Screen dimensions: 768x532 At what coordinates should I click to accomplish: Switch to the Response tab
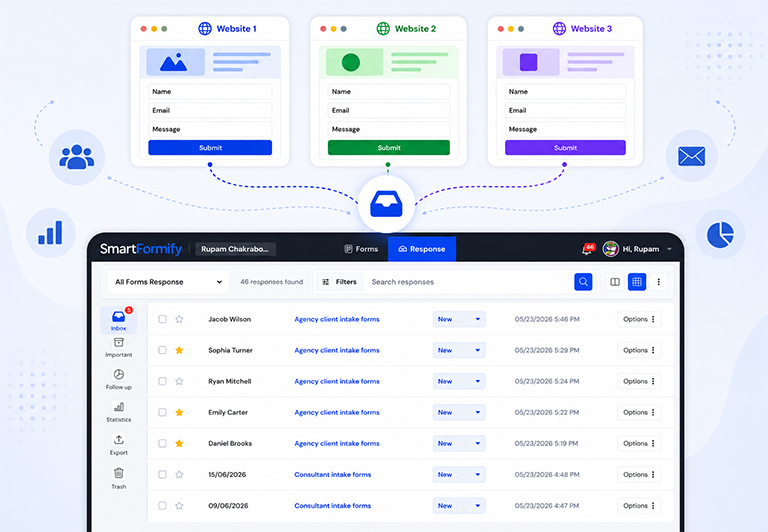point(422,249)
